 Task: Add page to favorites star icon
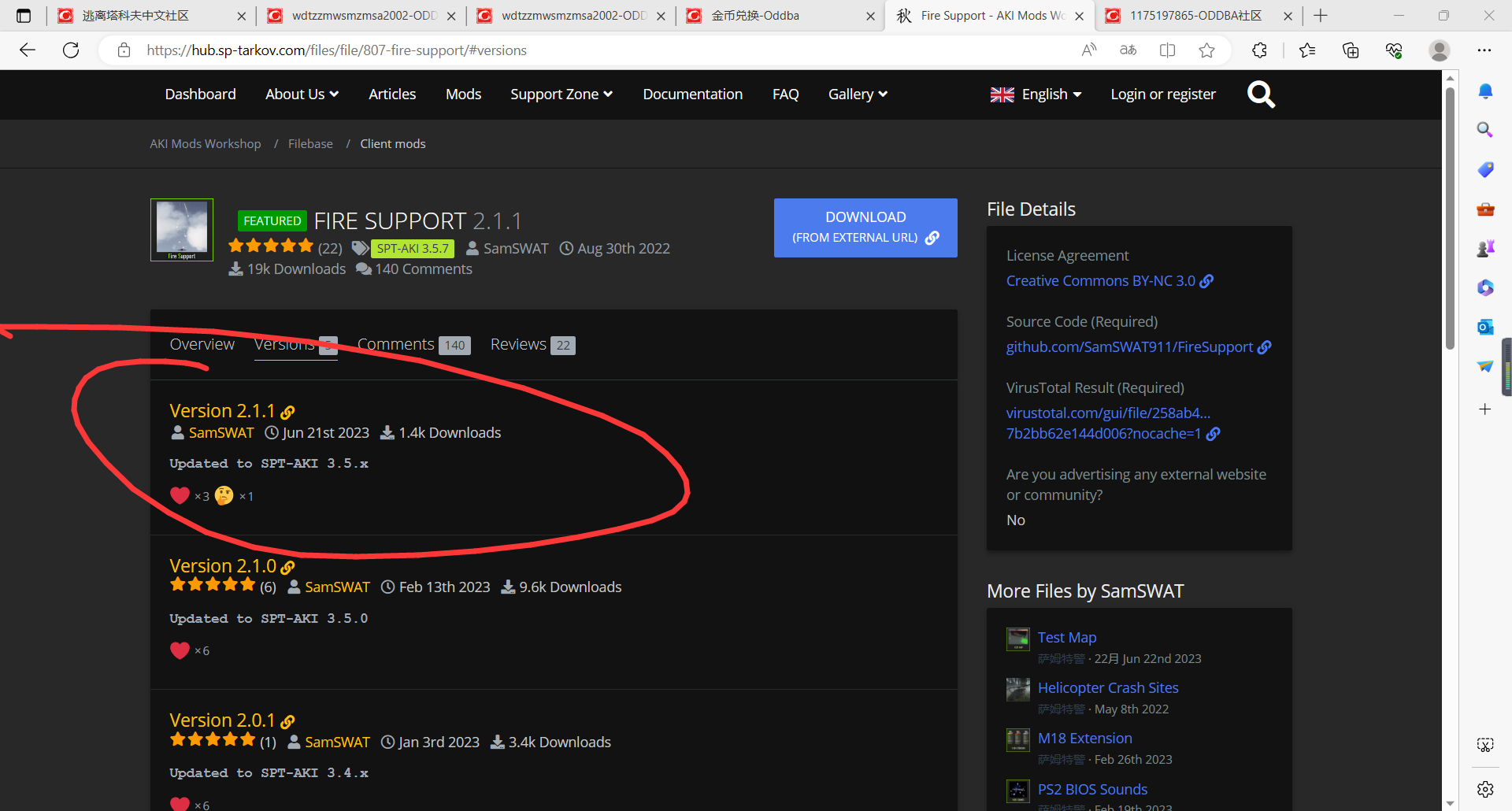pos(1206,50)
